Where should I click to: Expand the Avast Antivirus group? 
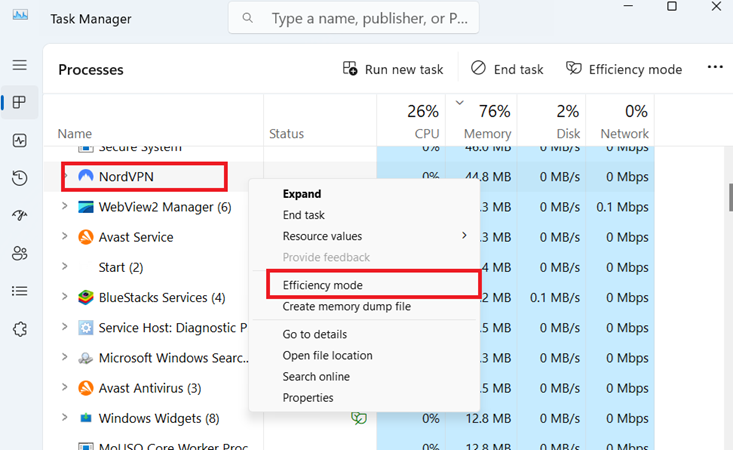[x=65, y=387]
